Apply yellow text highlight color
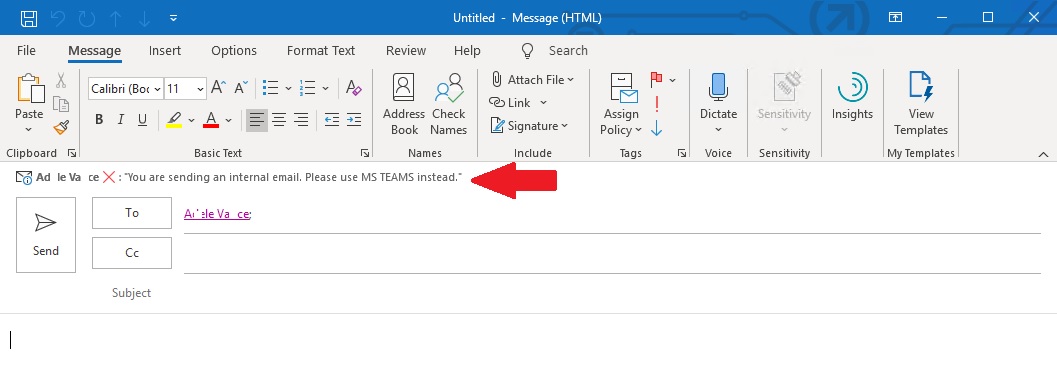Screen dimensions: 1057x365 pos(174,120)
